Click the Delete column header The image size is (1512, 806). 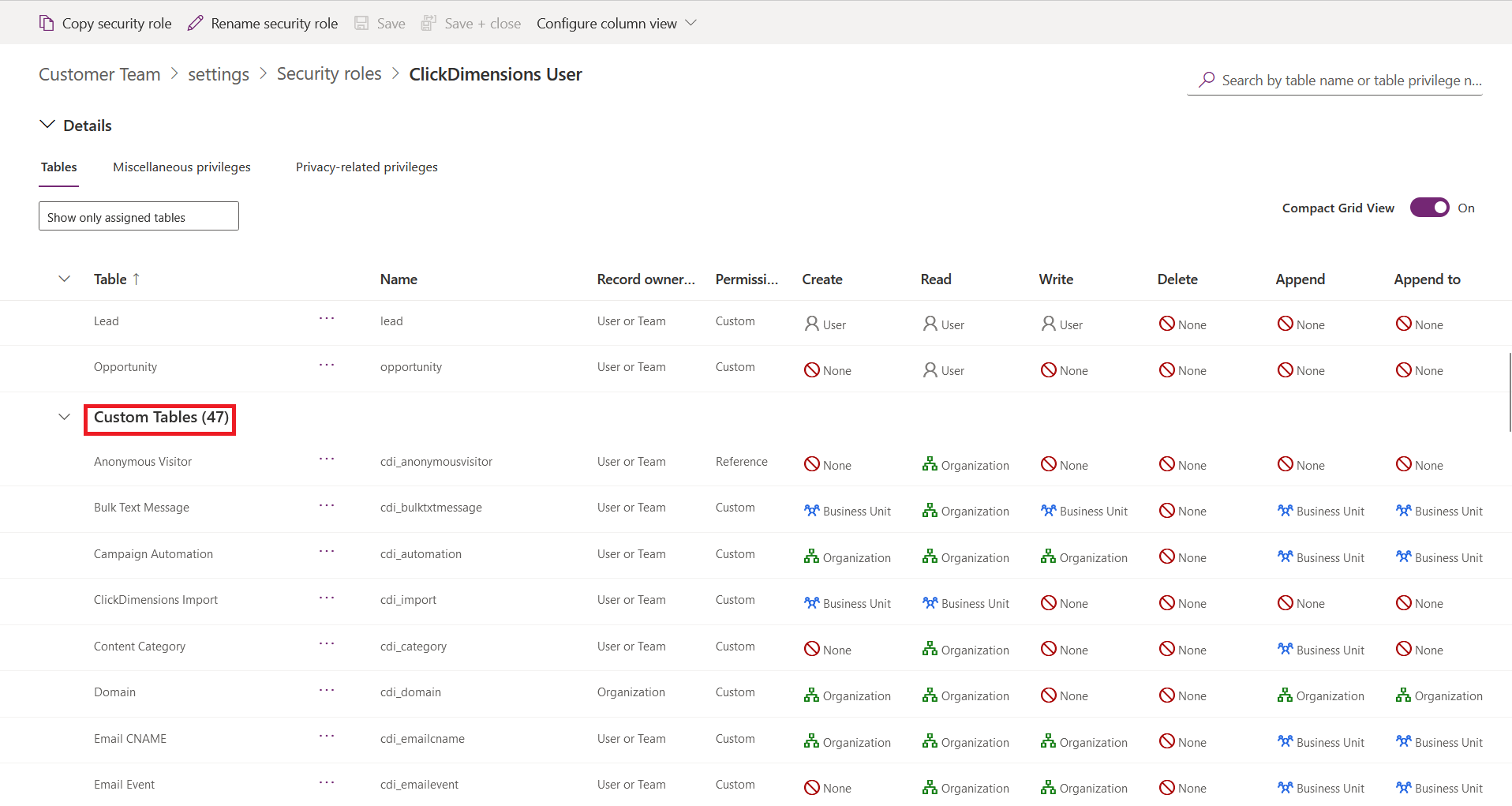pyautogui.click(x=1177, y=279)
